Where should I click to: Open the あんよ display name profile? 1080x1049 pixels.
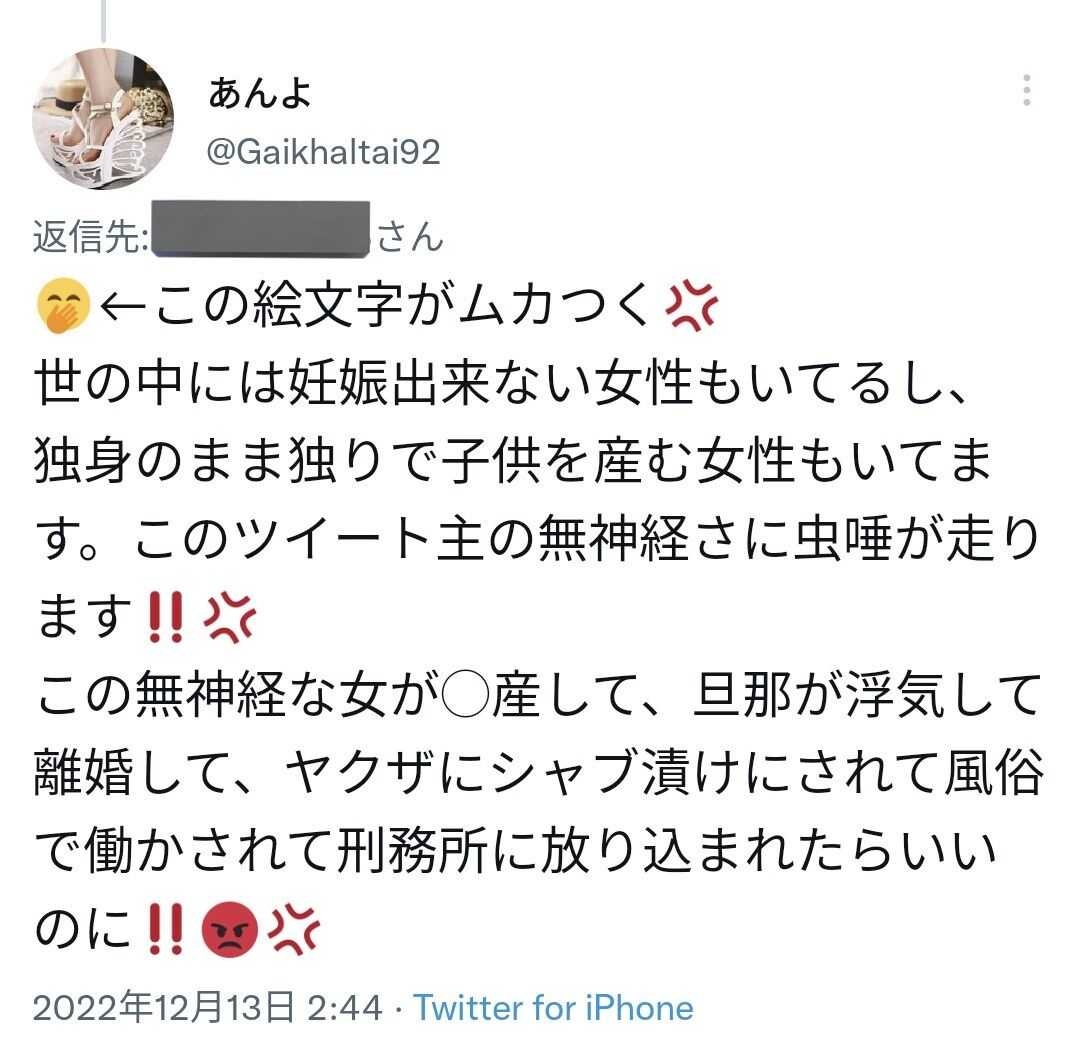[x=260, y=94]
